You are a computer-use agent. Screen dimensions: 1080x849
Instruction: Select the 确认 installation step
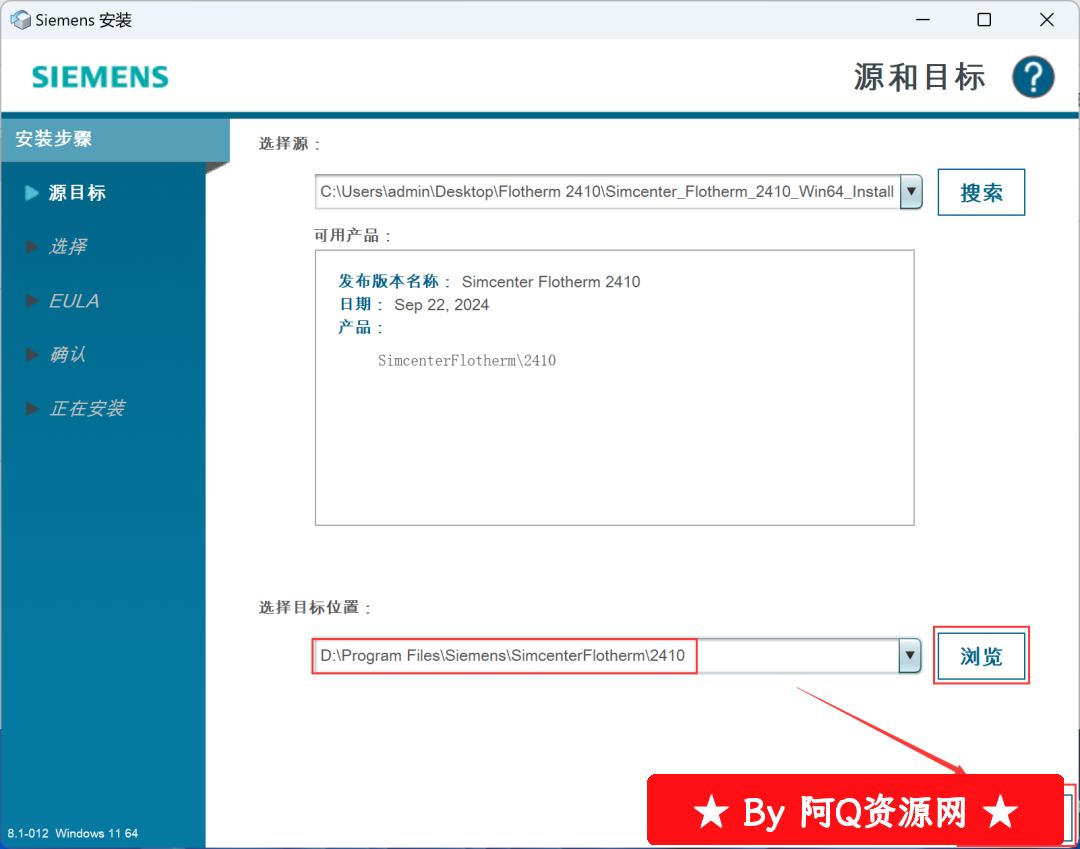(68, 355)
